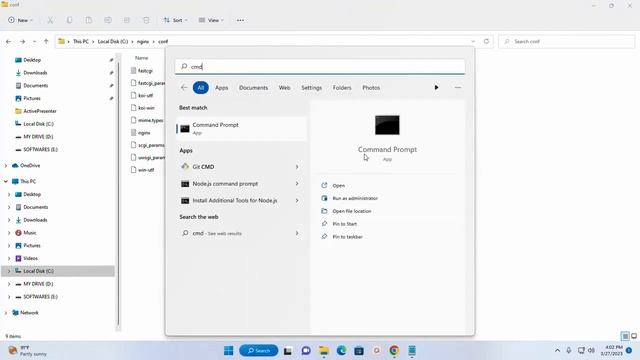
Task: Select the All search filter
Action: [x=201, y=87]
